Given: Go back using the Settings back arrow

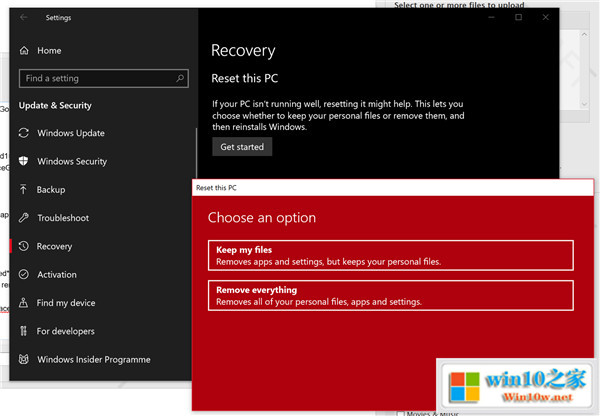Looking at the screenshot, I should tap(24, 17).
